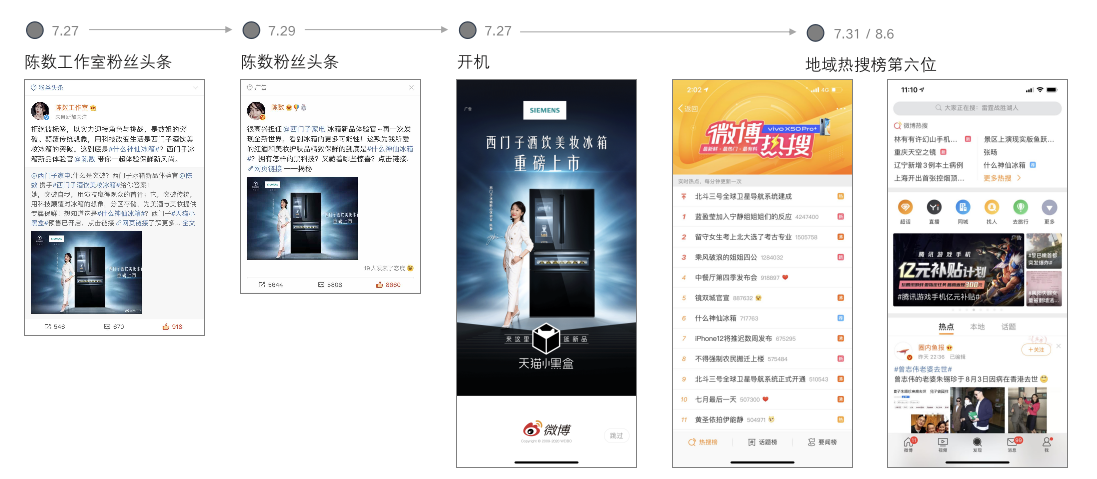Open rank 6 什么神仙冰箱 entry
The height and width of the screenshot is (479, 1097).
(x=763, y=318)
